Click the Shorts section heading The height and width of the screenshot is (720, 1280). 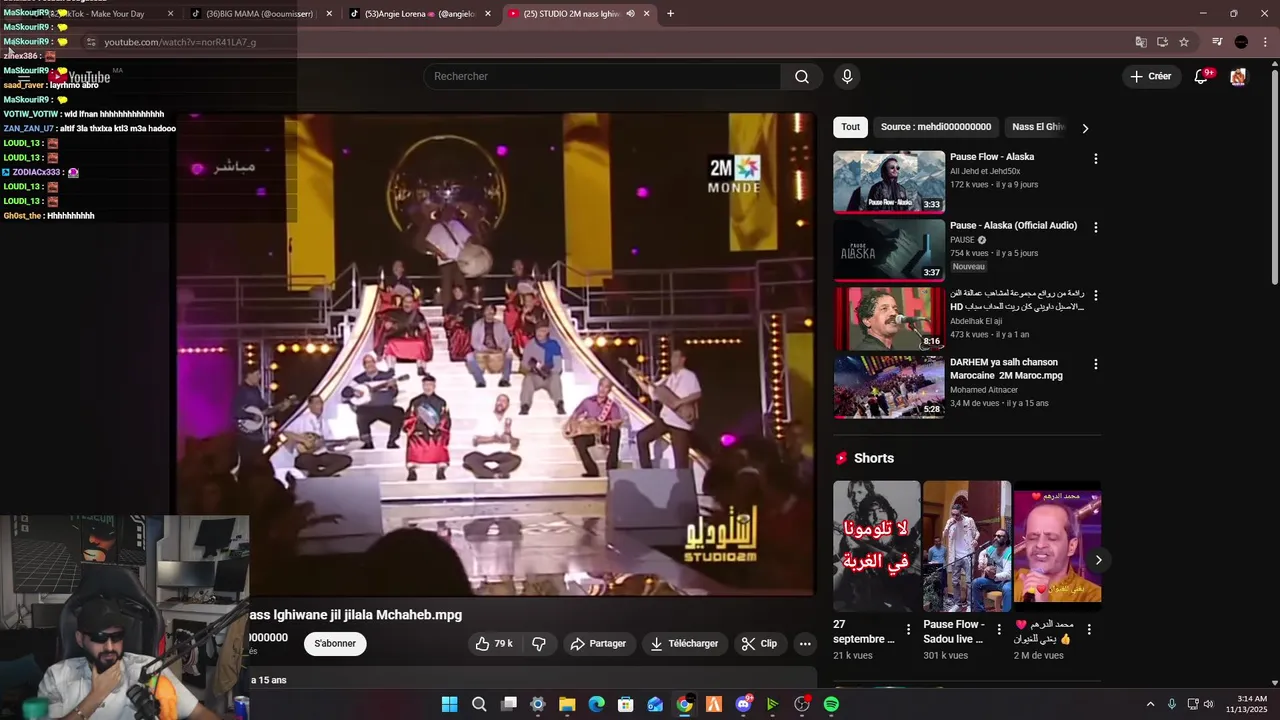click(873, 458)
